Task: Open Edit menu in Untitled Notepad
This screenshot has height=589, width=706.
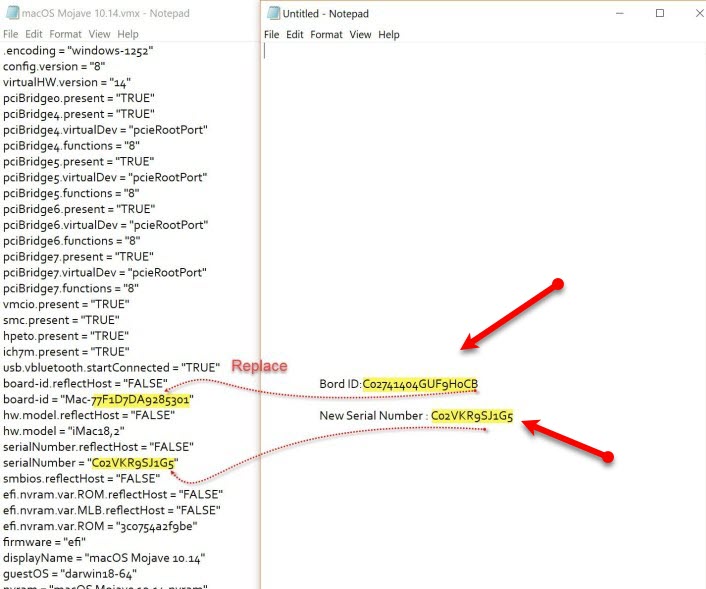Action: click(295, 35)
